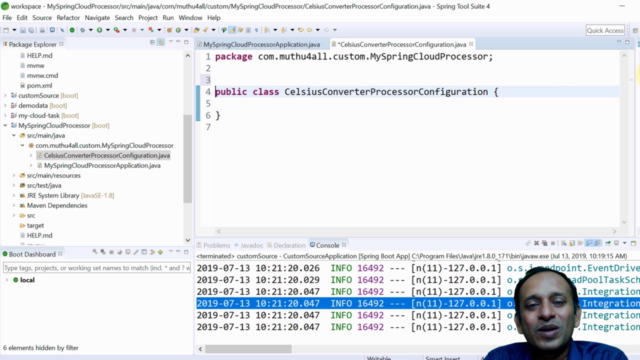This screenshot has height=360, width=640.
Task: Open Console display selected dropdown arrow
Action: 624,243
